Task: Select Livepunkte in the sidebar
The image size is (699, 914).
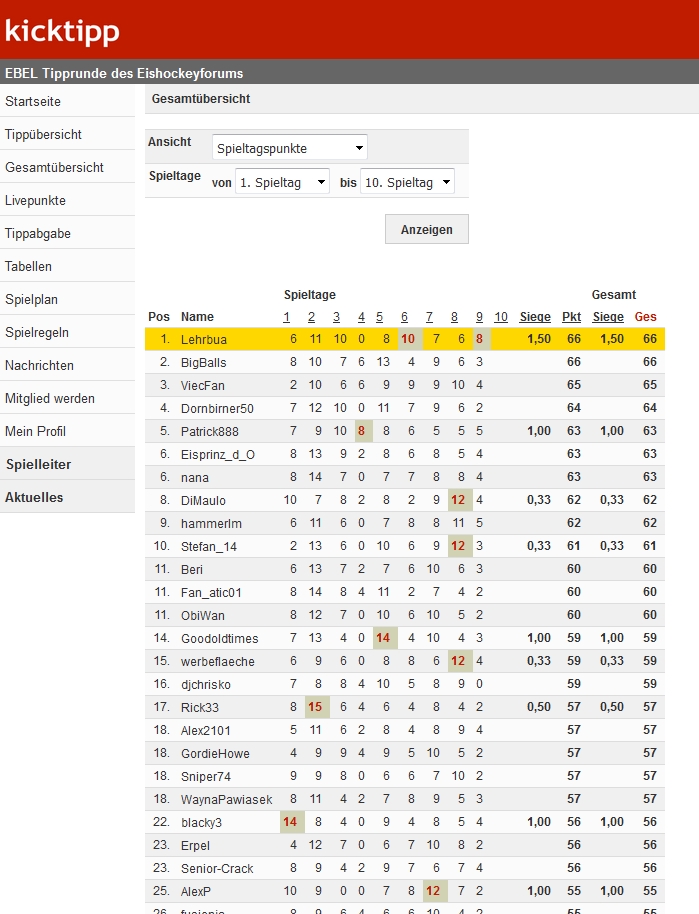Action: 35,200
